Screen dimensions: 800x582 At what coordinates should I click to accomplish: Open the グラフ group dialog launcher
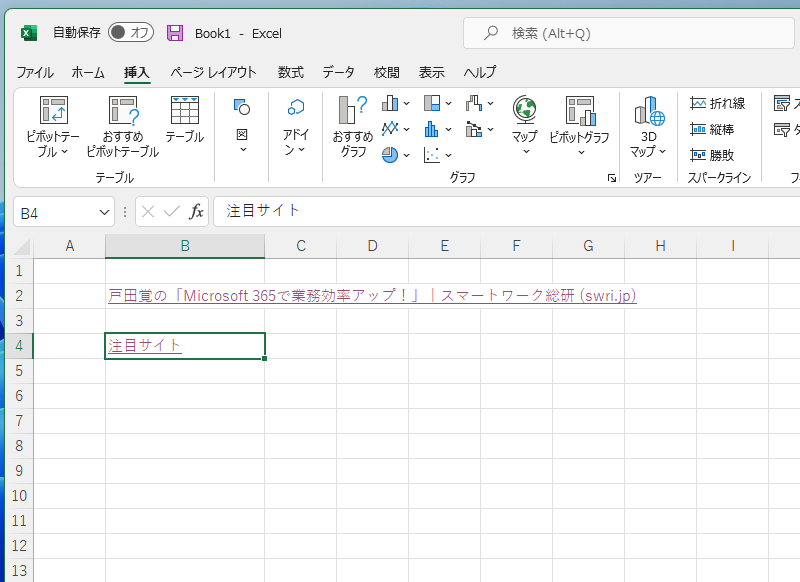pyautogui.click(x=611, y=178)
